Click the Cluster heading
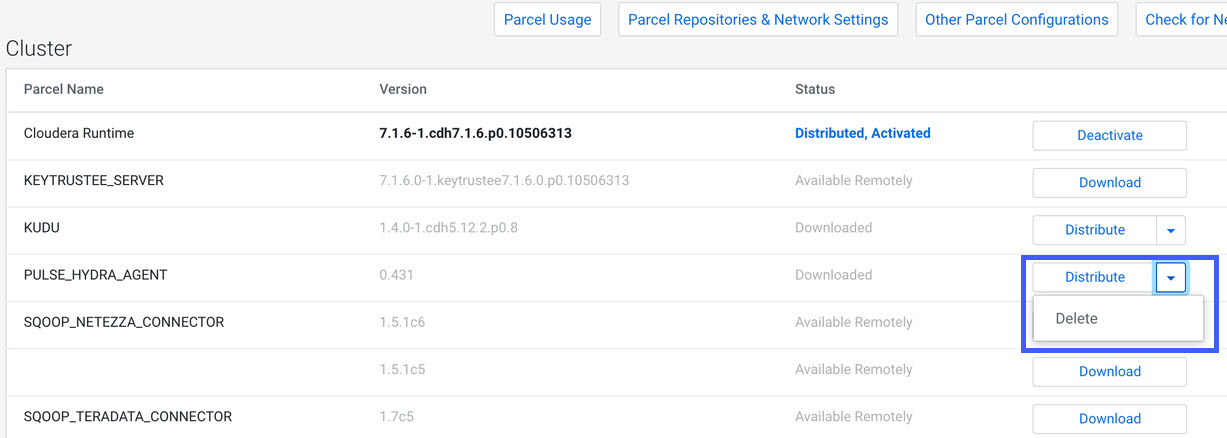 (x=39, y=48)
